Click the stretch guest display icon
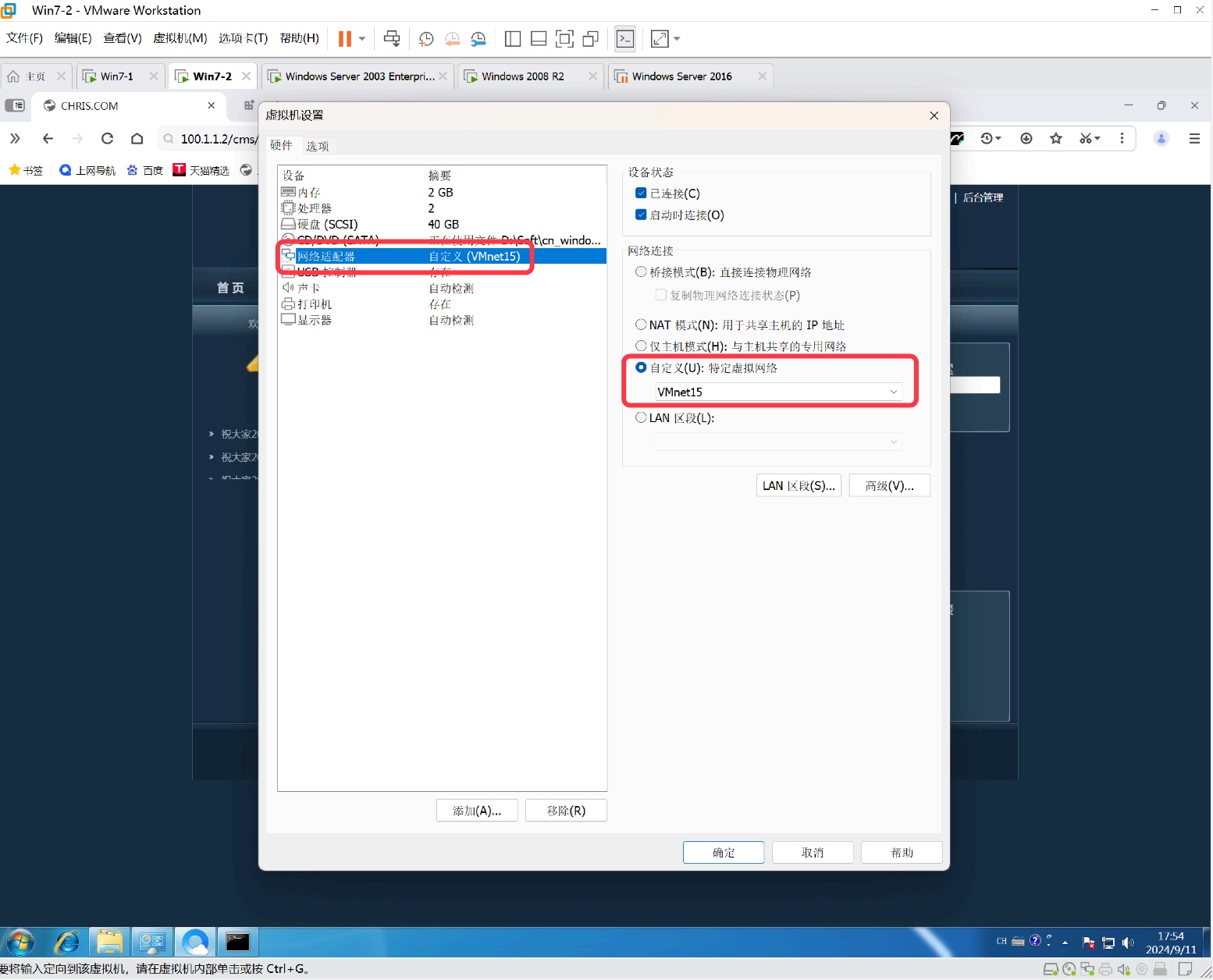The height and width of the screenshot is (980, 1213). pyautogui.click(x=660, y=38)
